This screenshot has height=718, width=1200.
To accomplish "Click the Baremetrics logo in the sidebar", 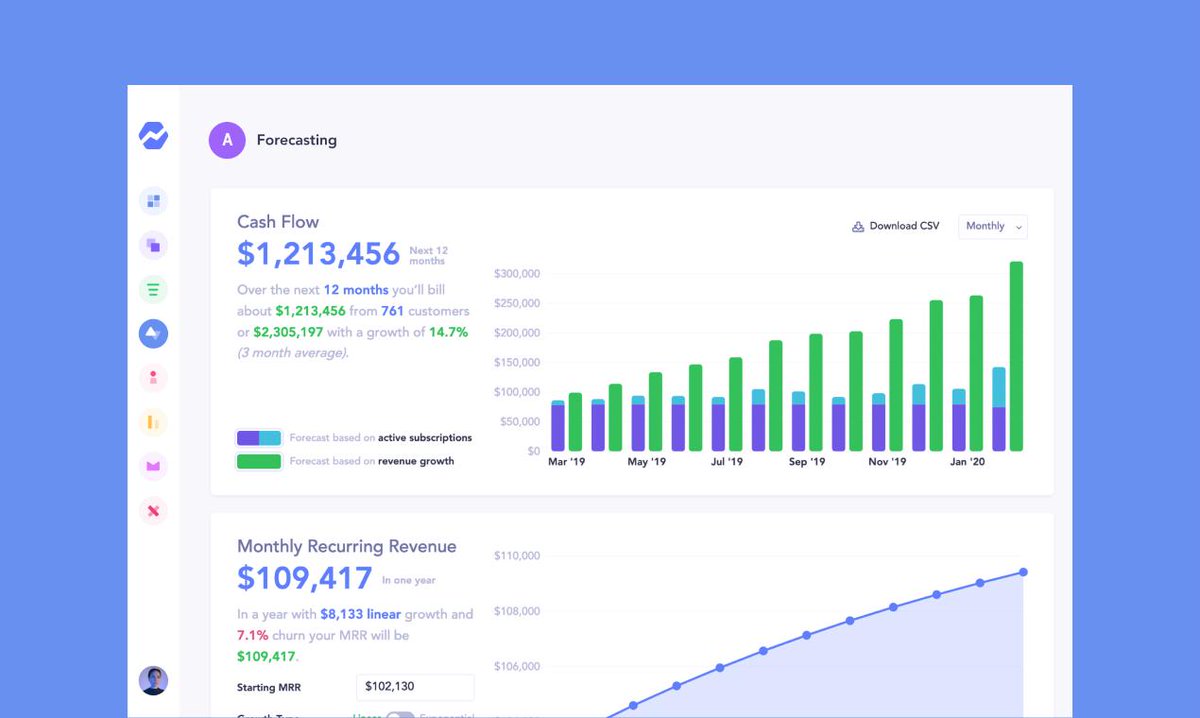I will point(153,136).
